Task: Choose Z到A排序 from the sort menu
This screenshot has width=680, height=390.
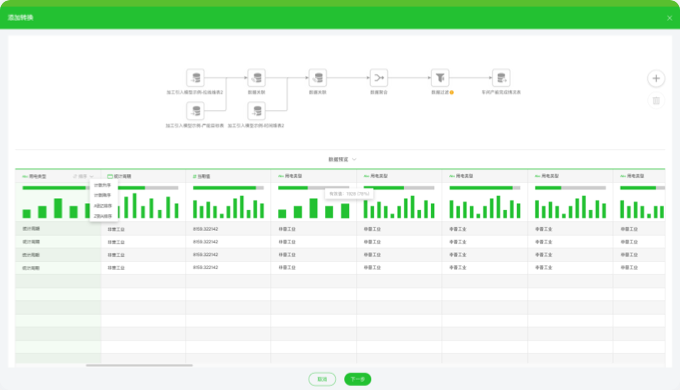Action: (103, 216)
